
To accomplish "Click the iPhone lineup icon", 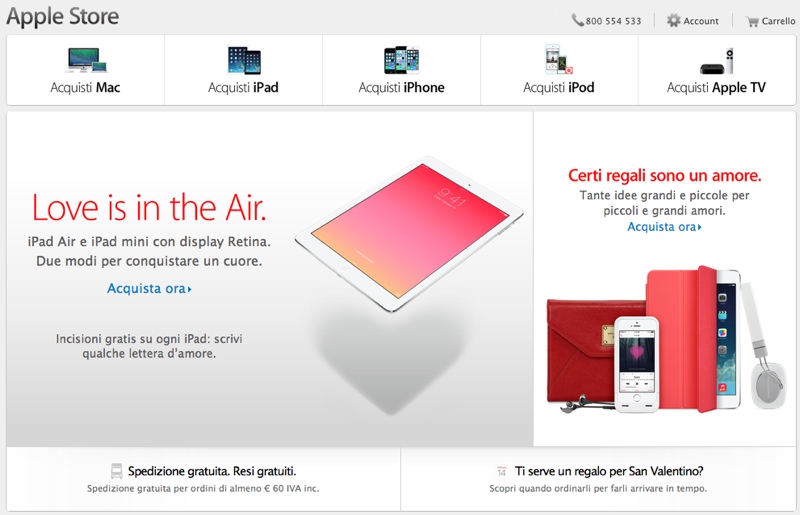I will (x=402, y=60).
